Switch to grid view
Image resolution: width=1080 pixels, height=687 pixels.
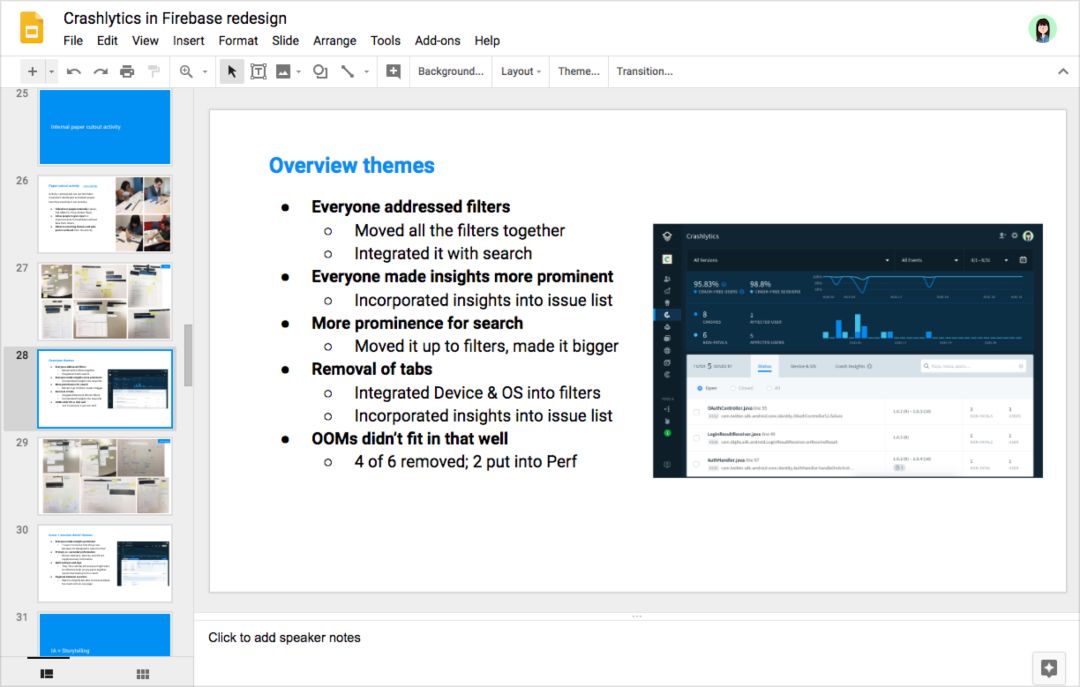point(143,674)
